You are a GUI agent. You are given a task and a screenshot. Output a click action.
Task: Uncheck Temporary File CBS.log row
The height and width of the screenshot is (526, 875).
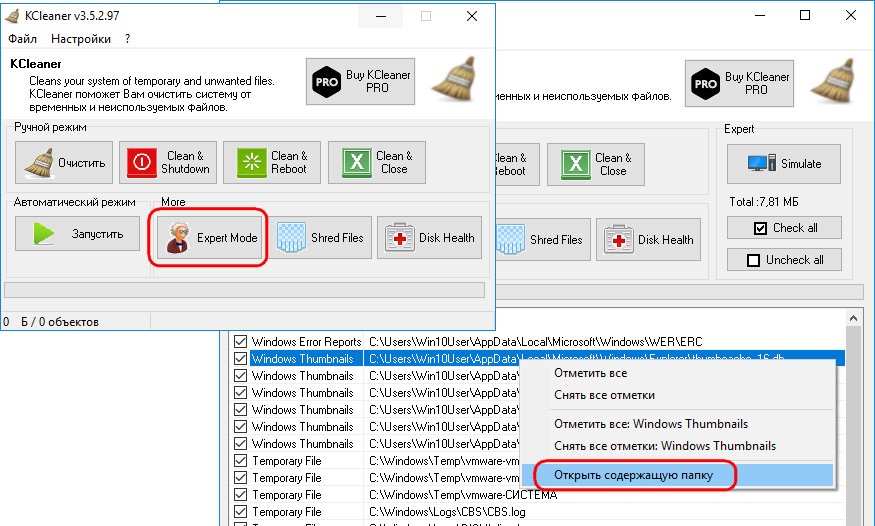[241, 511]
